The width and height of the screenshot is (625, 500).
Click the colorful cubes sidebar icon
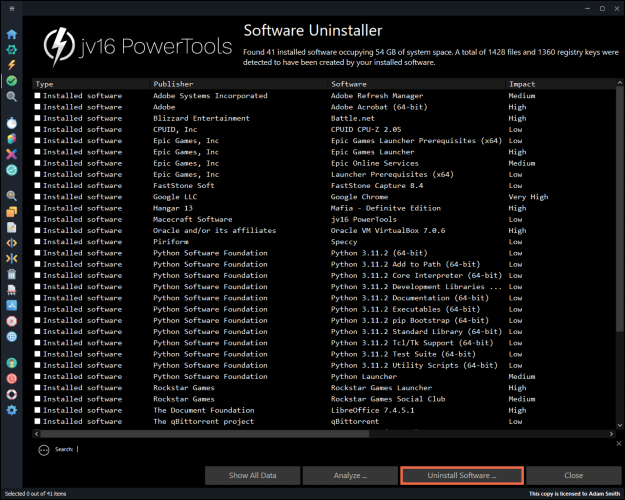click(12, 138)
